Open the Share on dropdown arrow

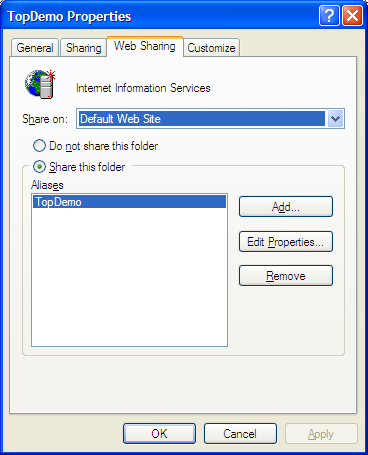[x=335, y=119]
